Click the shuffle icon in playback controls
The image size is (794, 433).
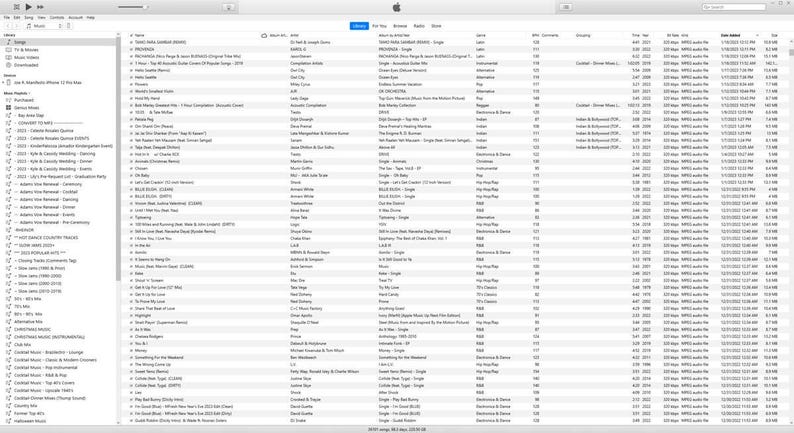pyautogui.click(x=17, y=7)
